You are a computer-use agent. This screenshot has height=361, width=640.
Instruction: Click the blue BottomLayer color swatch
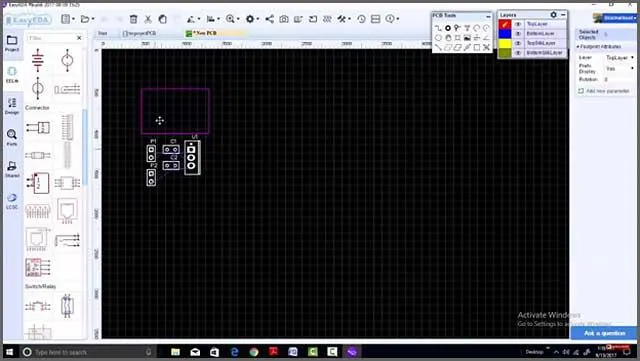click(505, 33)
